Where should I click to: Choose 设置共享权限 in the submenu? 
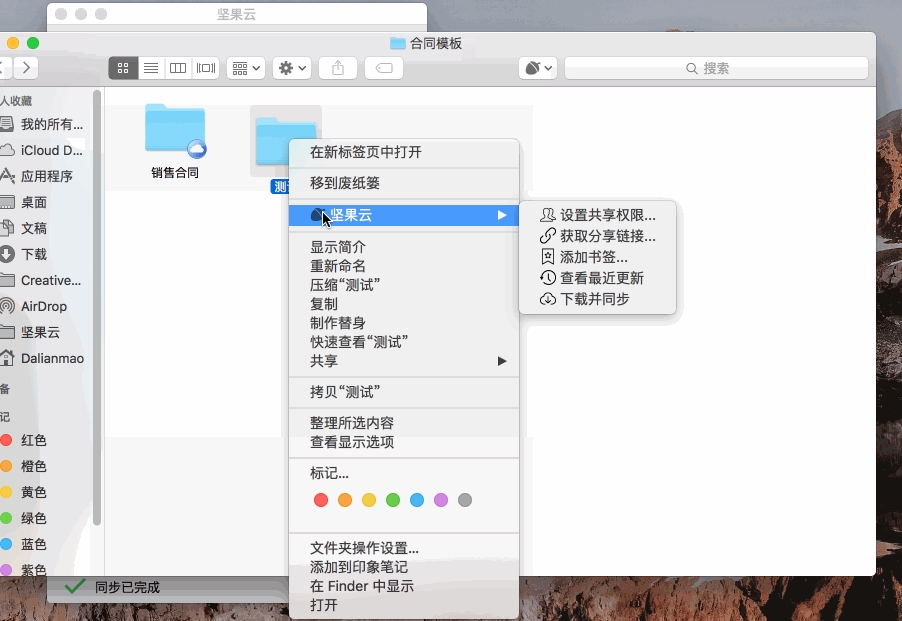(x=607, y=215)
